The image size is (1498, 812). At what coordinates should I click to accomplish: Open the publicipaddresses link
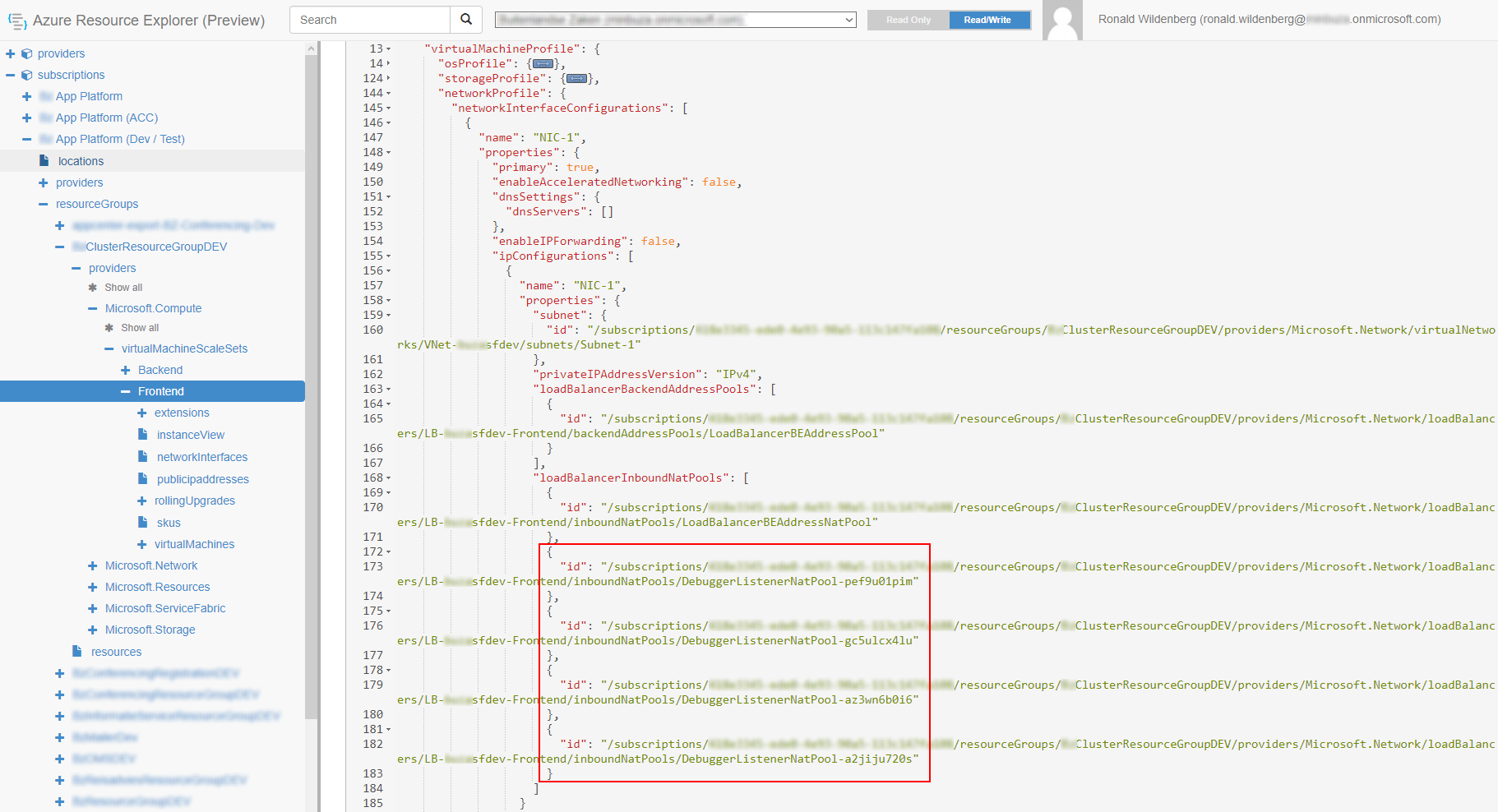203,479
